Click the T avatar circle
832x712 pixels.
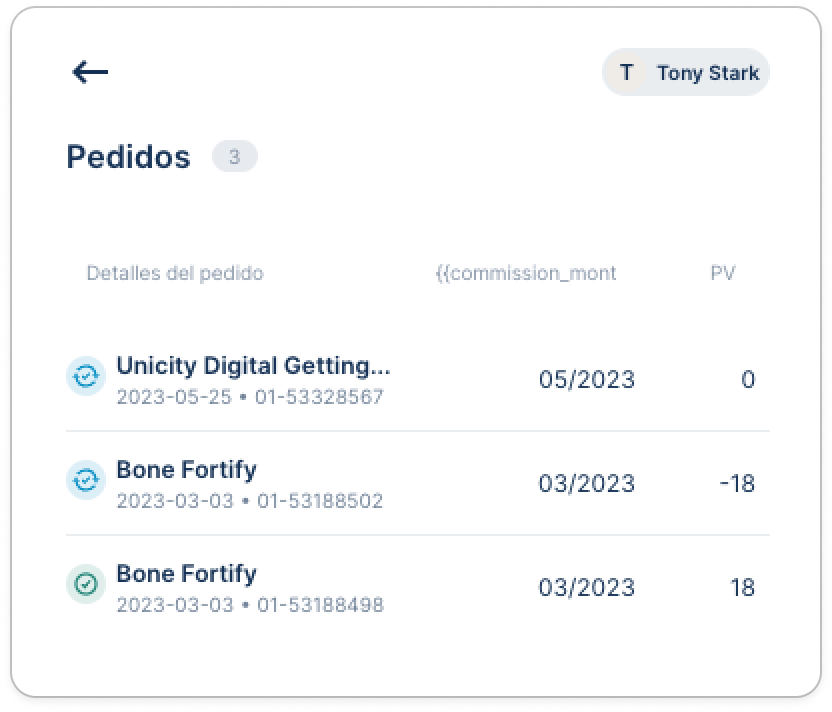(626, 72)
